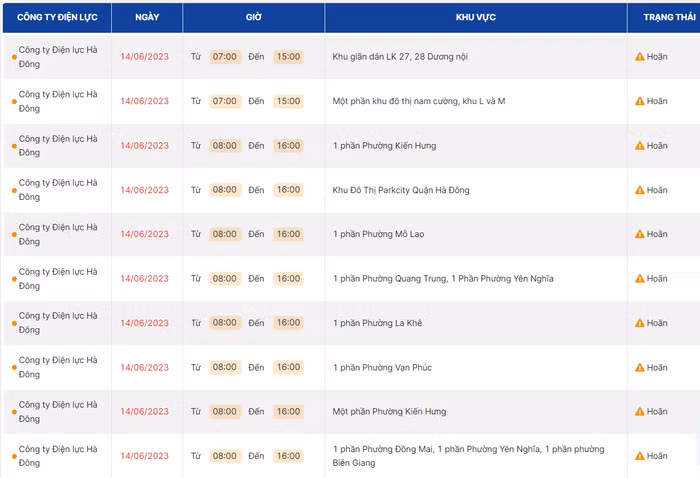Click warning icon in Phường Vạn Phúc row

(640, 367)
